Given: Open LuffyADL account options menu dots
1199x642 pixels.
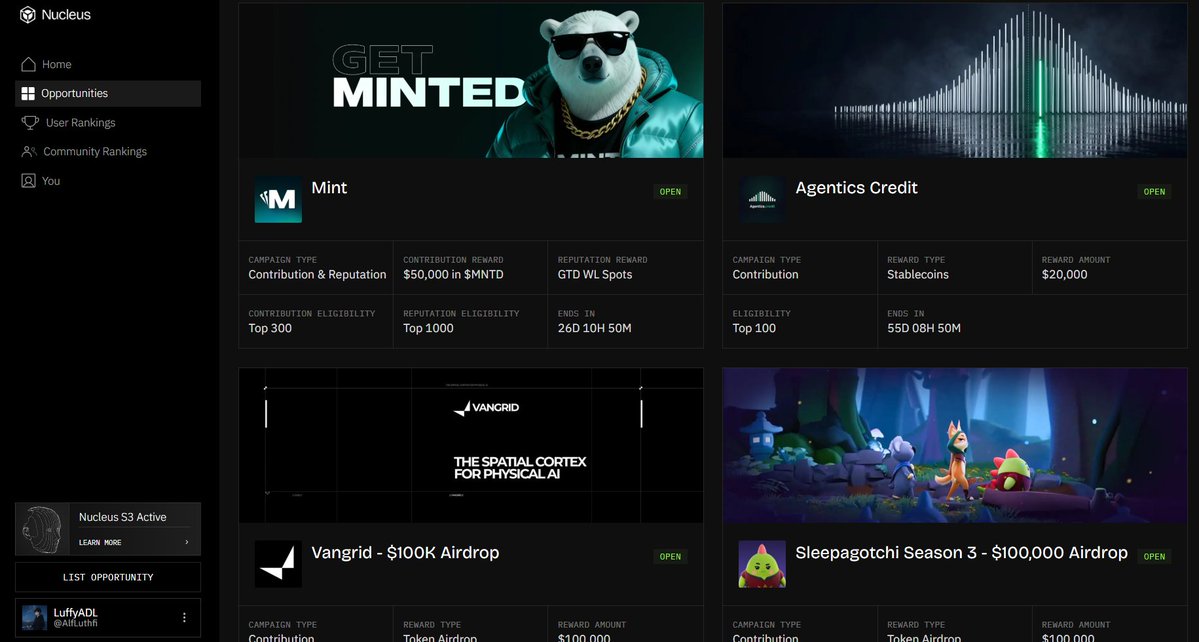Looking at the screenshot, I should [184, 618].
